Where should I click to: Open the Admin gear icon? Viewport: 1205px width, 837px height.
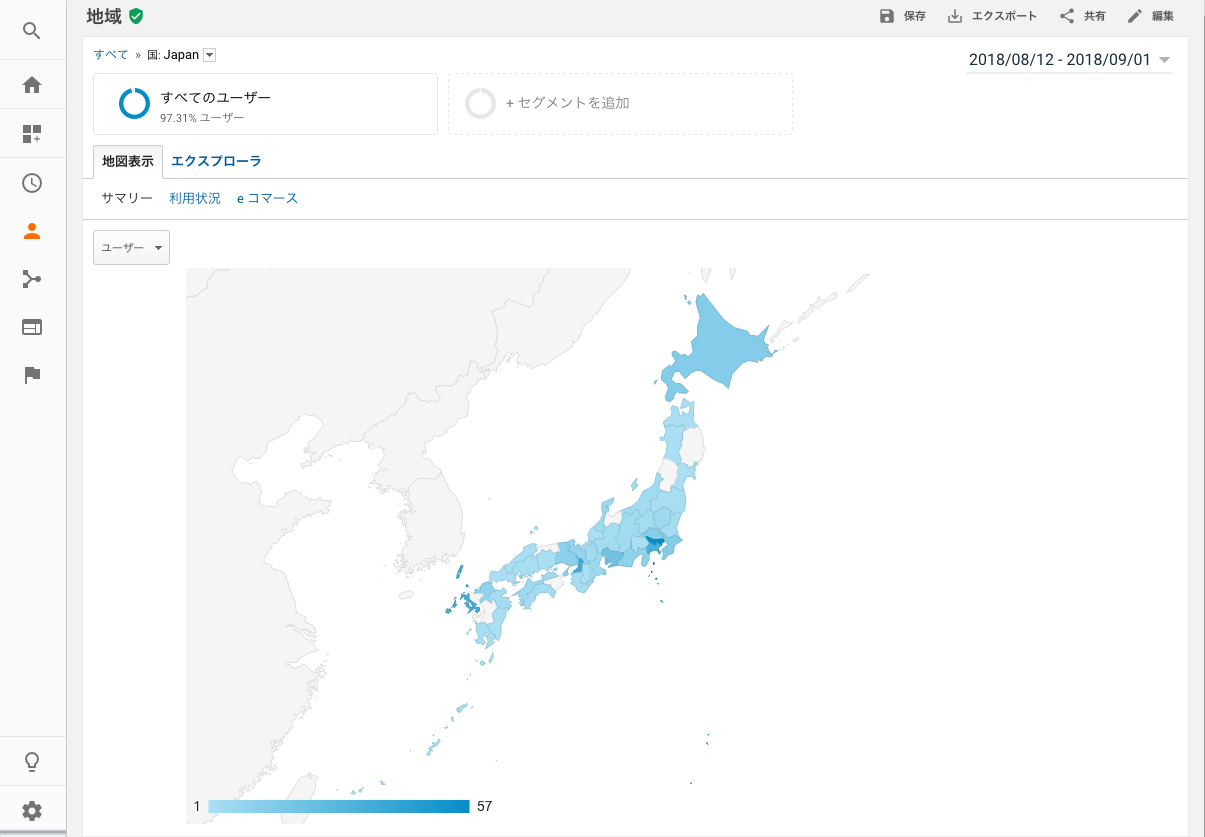pyautogui.click(x=32, y=810)
